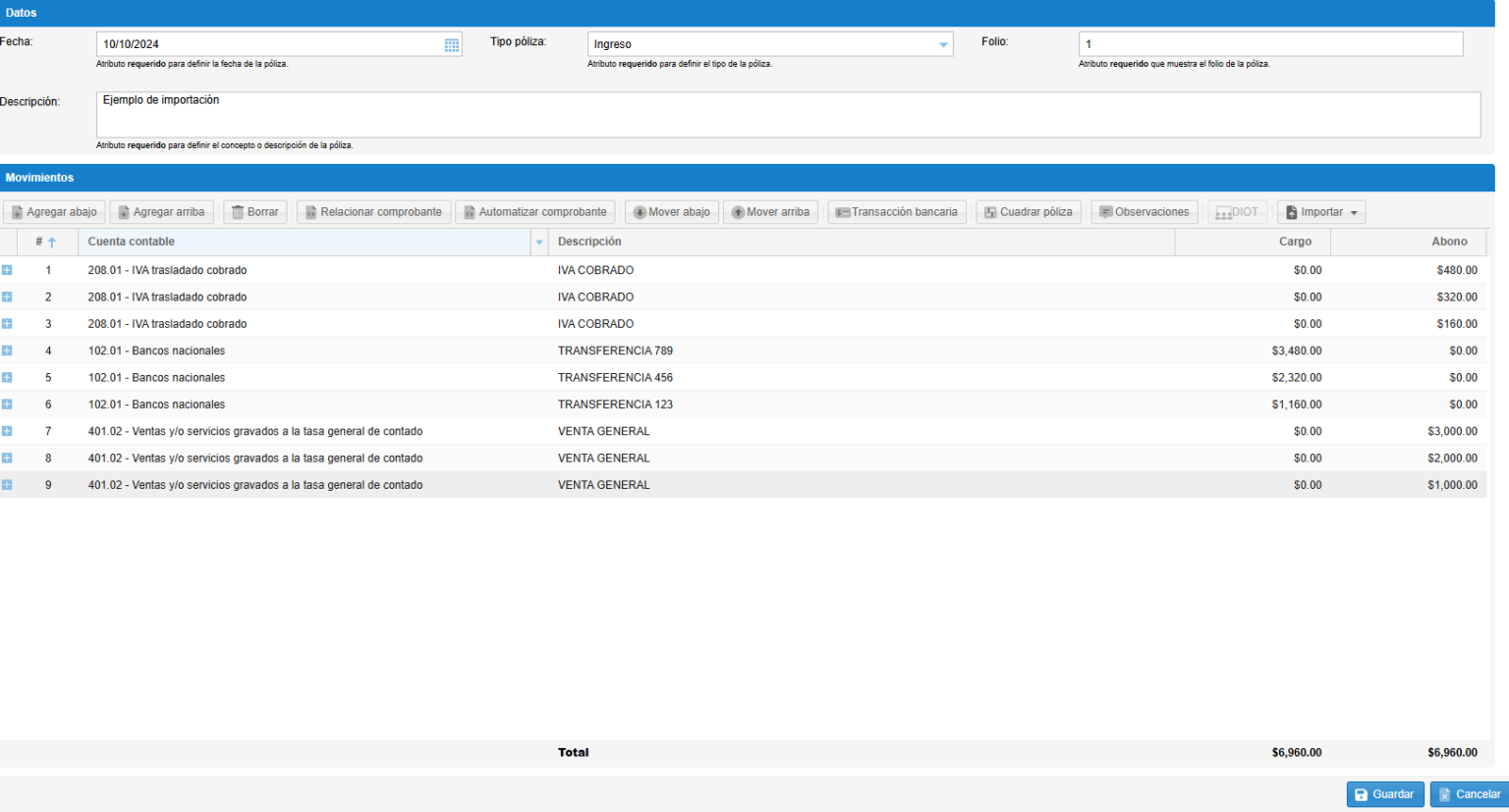1509x812 pixels.
Task: Open the Importar dropdown menu
Action: coord(1321,212)
